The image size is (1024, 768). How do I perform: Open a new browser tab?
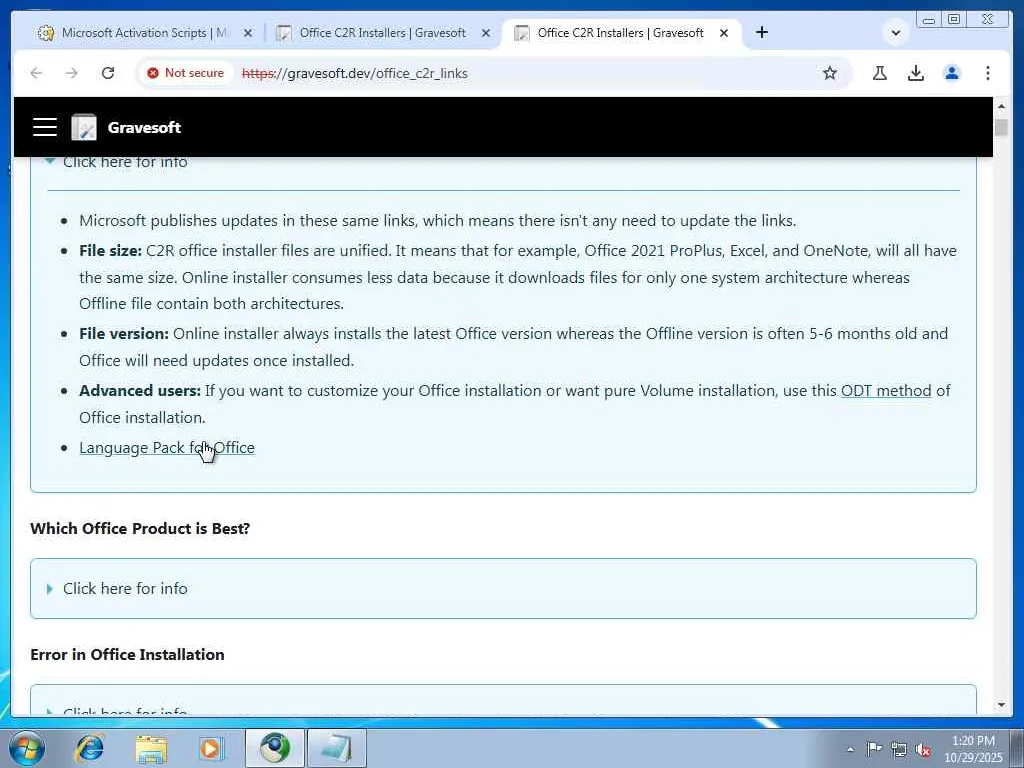pyautogui.click(x=761, y=32)
